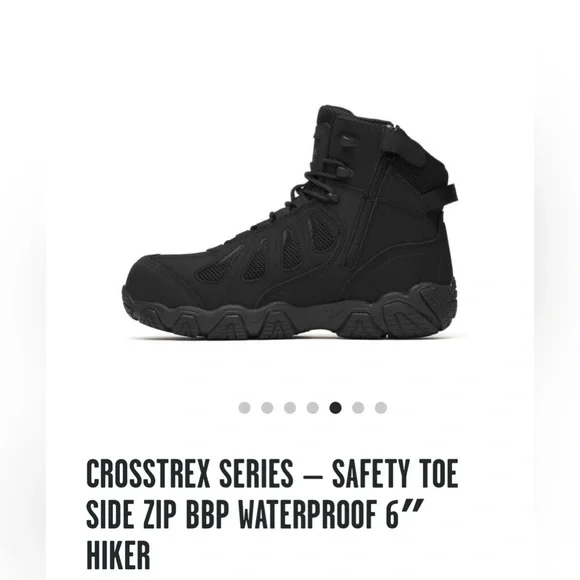Screen dimensions: 580x580
Task: Click the heel pull loop on boot
Action: [x=451, y=194]
